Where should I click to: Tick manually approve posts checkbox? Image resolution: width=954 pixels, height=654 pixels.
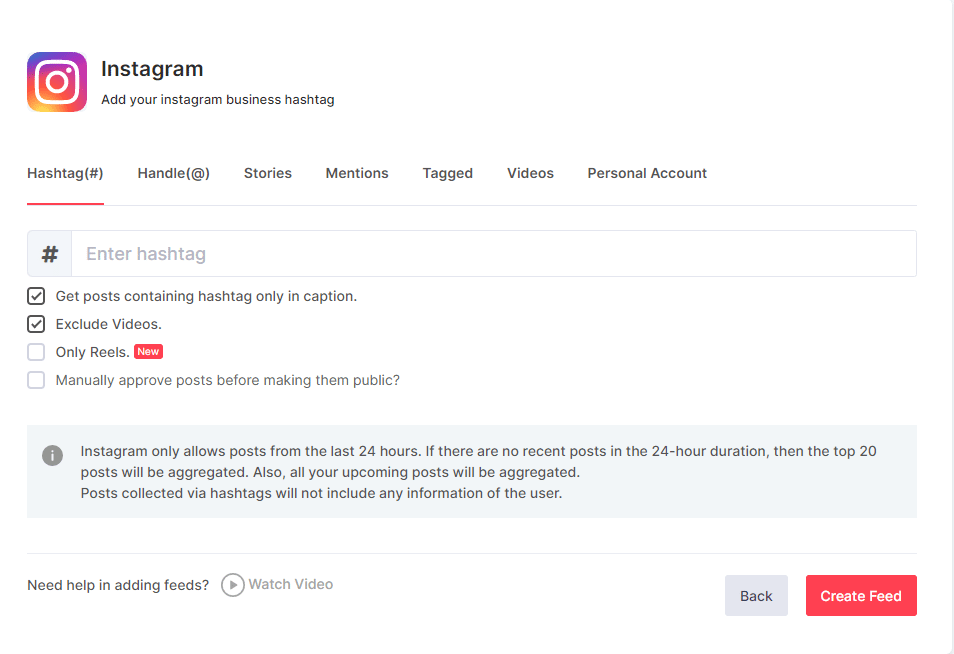pos(36,380)
